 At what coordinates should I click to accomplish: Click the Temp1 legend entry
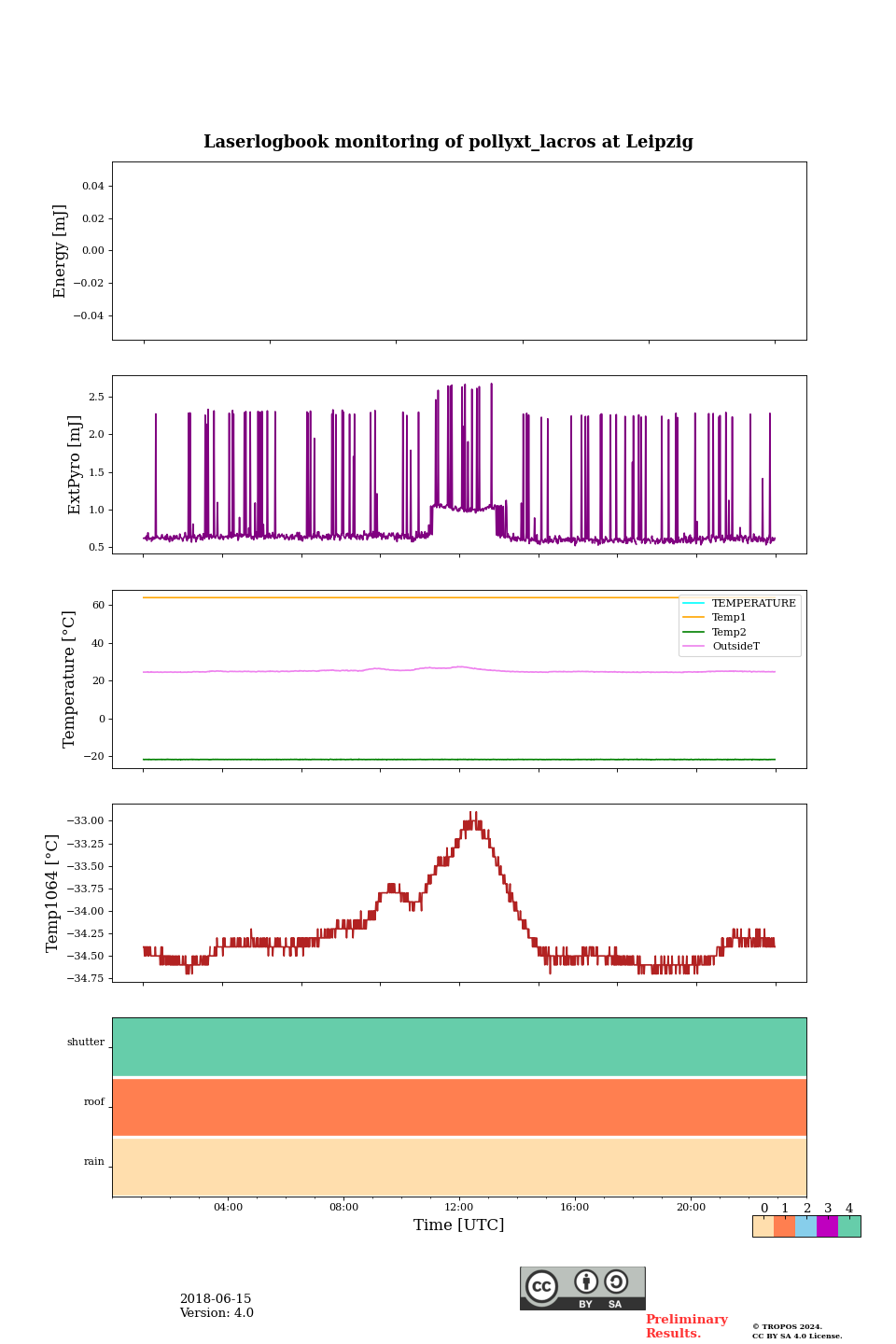715,618
